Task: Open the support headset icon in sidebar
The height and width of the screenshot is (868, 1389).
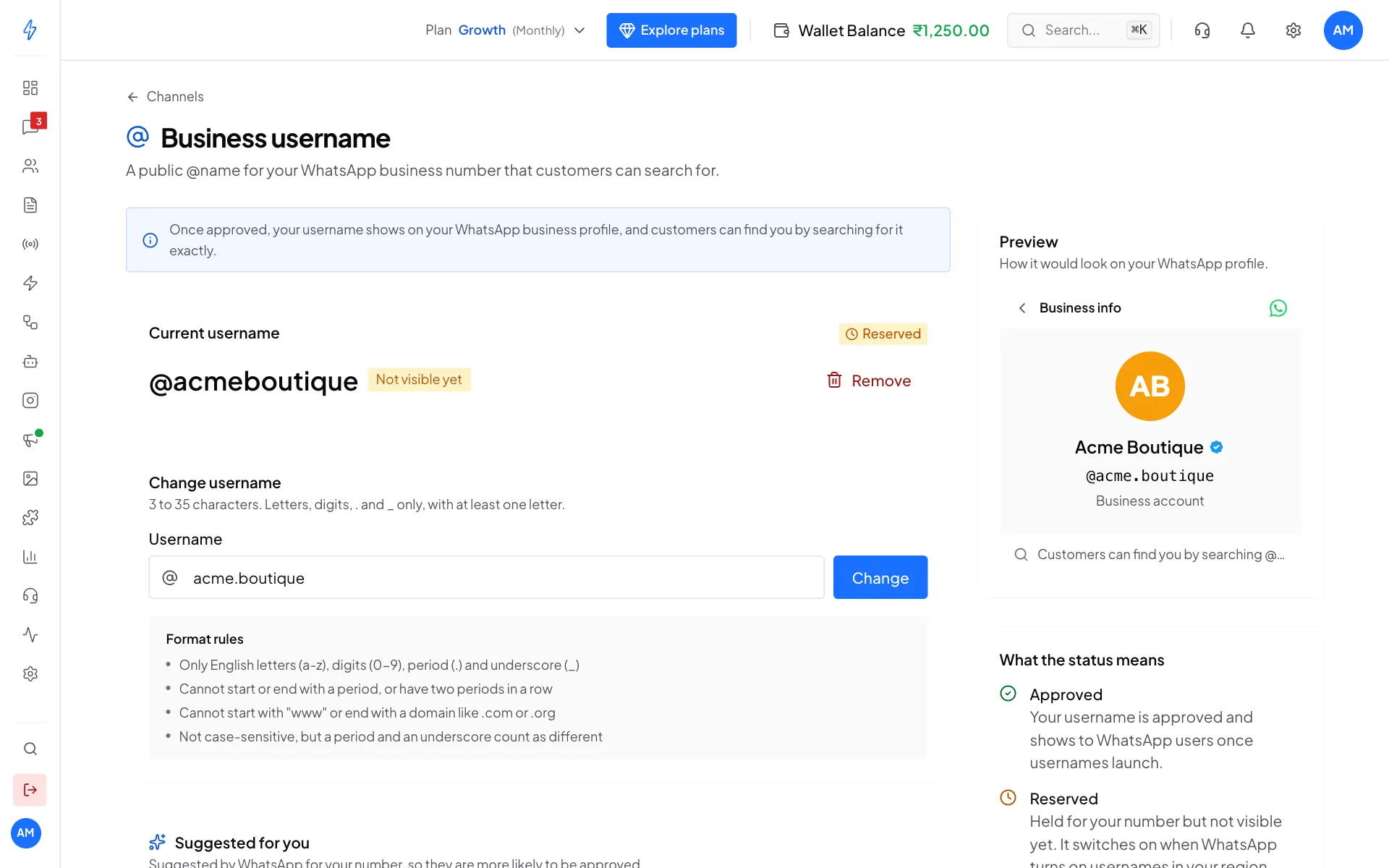Action: (x=30, y=595)
